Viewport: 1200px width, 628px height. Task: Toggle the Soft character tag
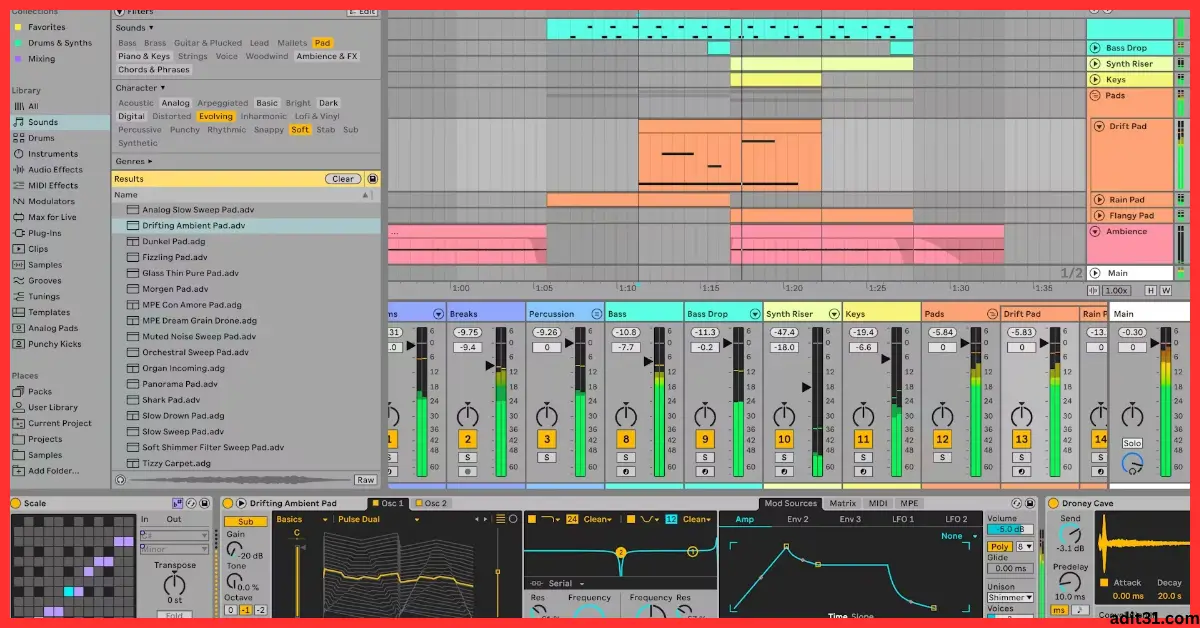300,129
